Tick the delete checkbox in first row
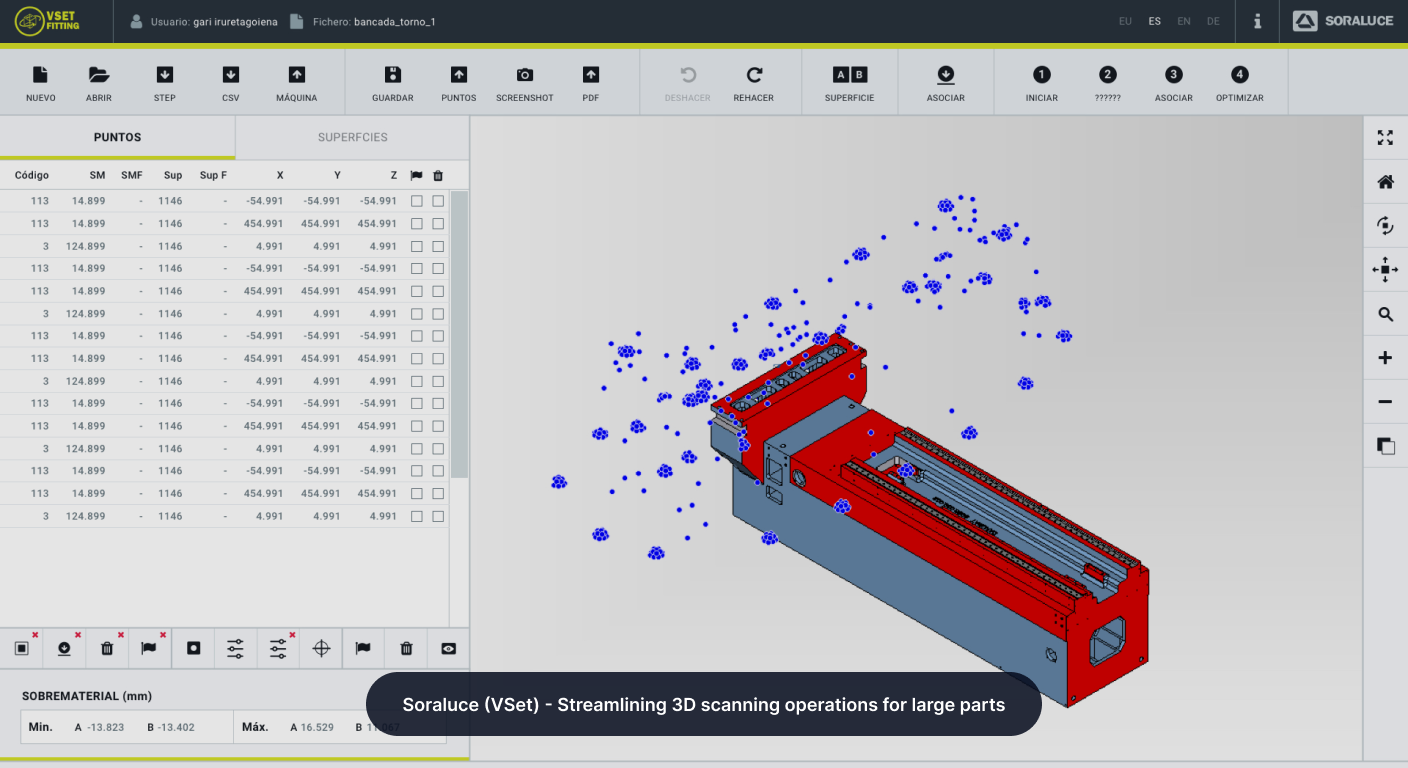This screenshot has width=1408, height=768. point(438,201)
